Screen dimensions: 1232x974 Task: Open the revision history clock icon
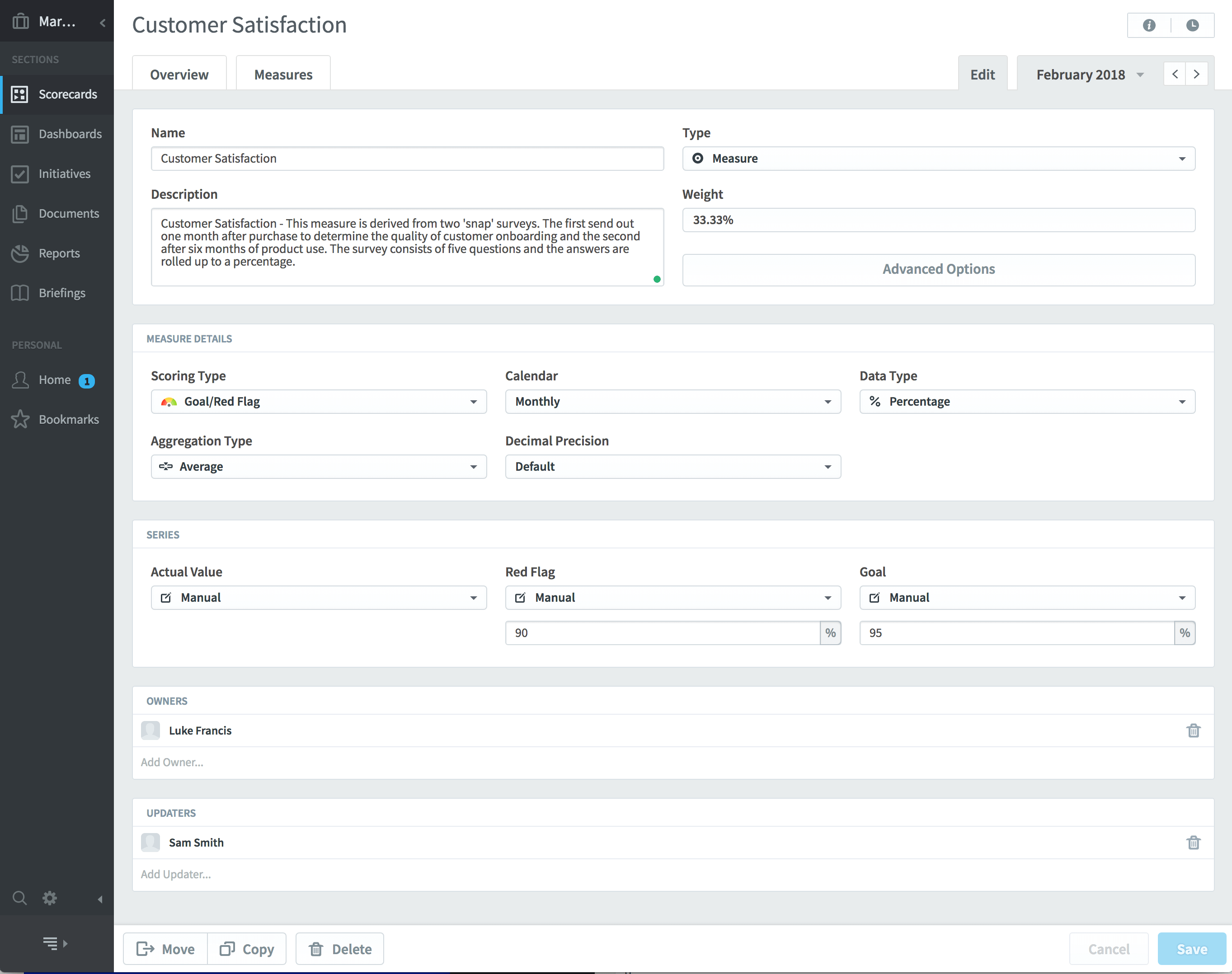(1192, 25)
